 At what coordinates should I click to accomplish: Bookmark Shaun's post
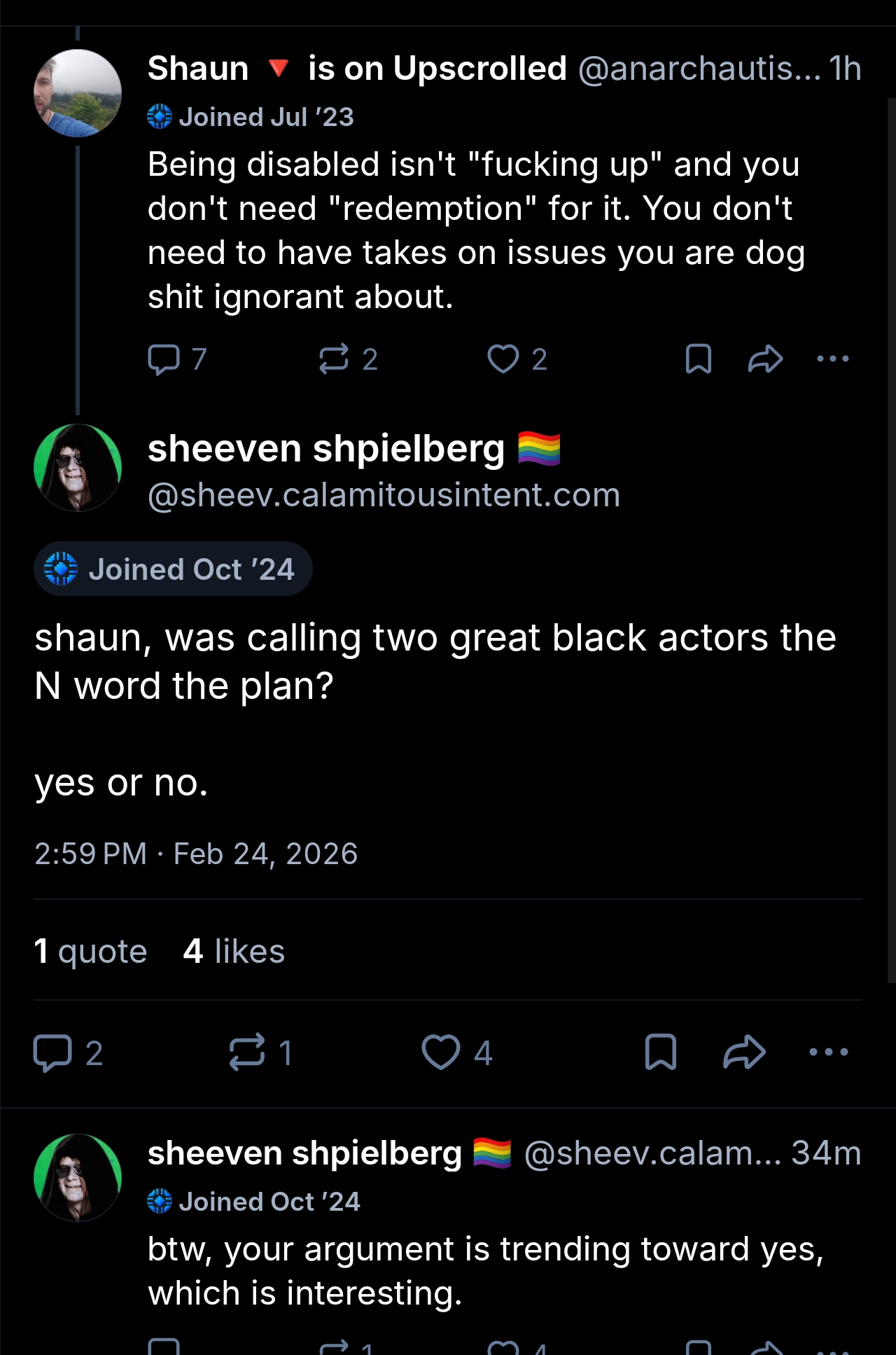pyautogui.click(x=698, y=359)
